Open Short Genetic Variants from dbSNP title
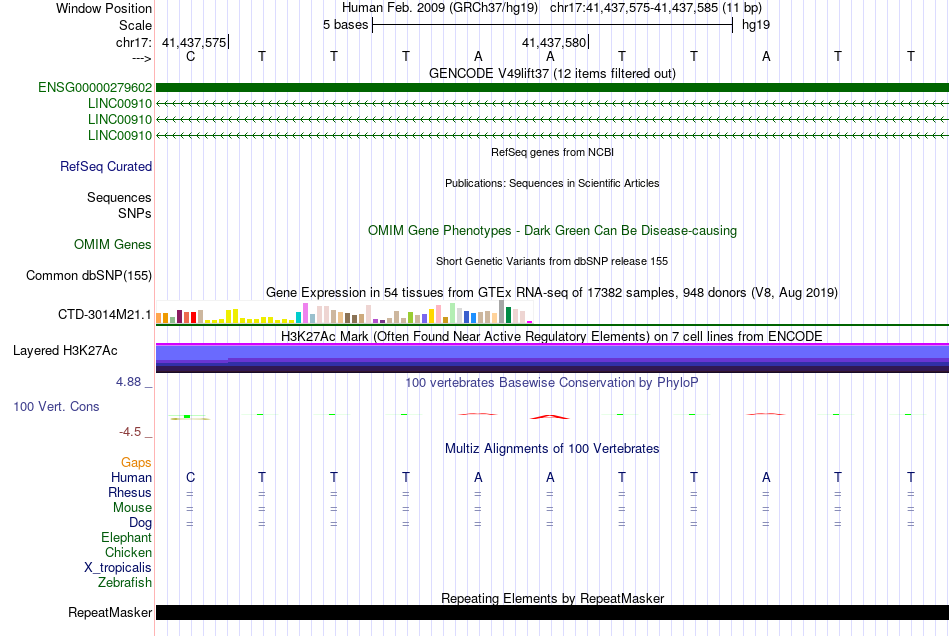Image resolution: width=950 pixels, height=636 pixels. pyautogui.click(x=552, y=262)
